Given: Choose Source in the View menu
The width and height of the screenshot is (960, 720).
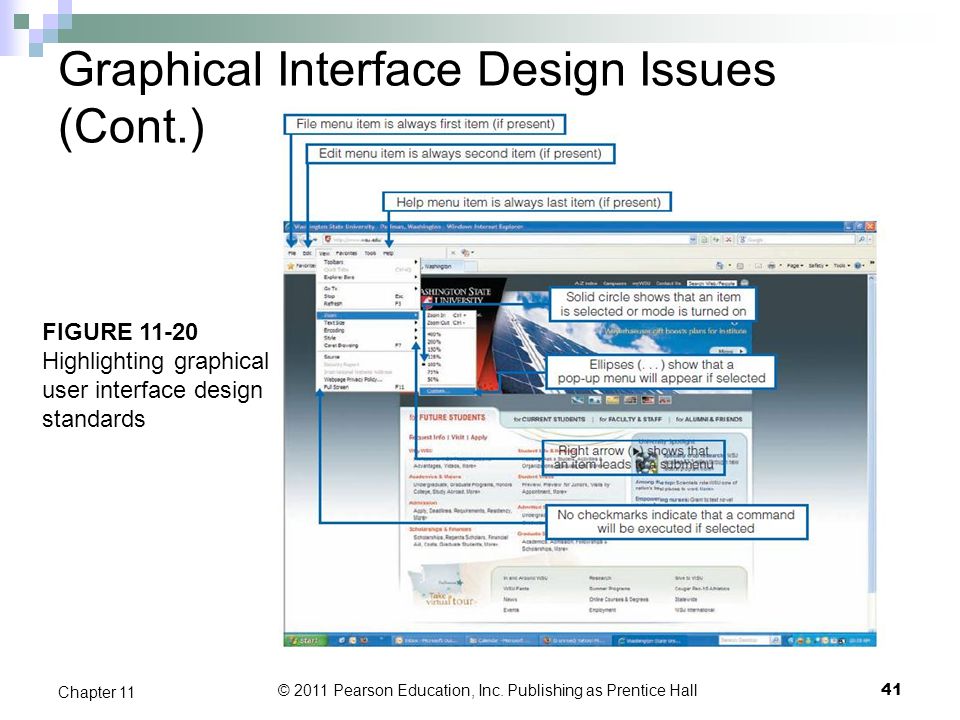Looking at the screenshot, I should coord(368,356).
